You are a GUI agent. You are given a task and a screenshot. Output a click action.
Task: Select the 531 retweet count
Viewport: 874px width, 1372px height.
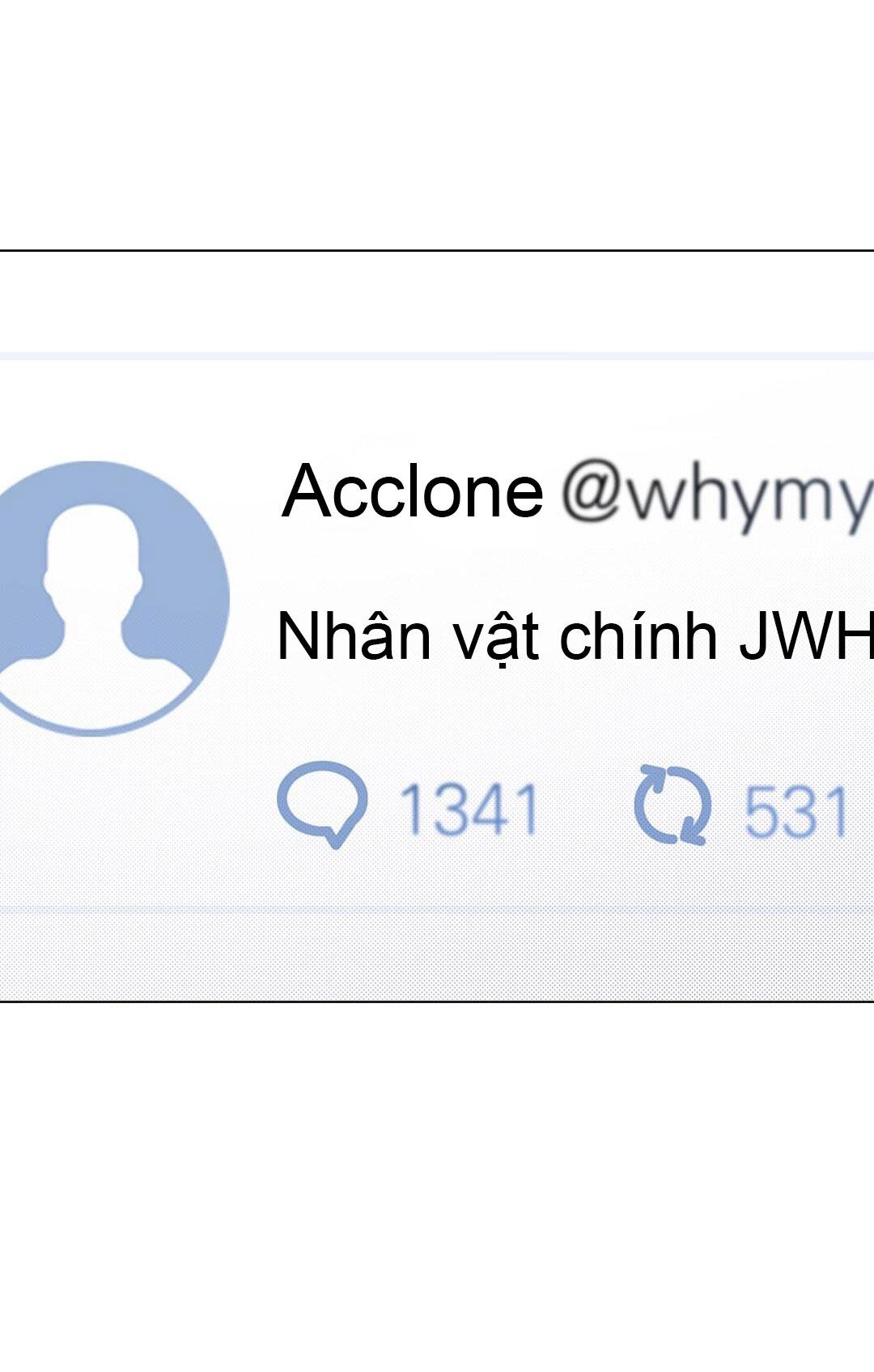(796, 811)
